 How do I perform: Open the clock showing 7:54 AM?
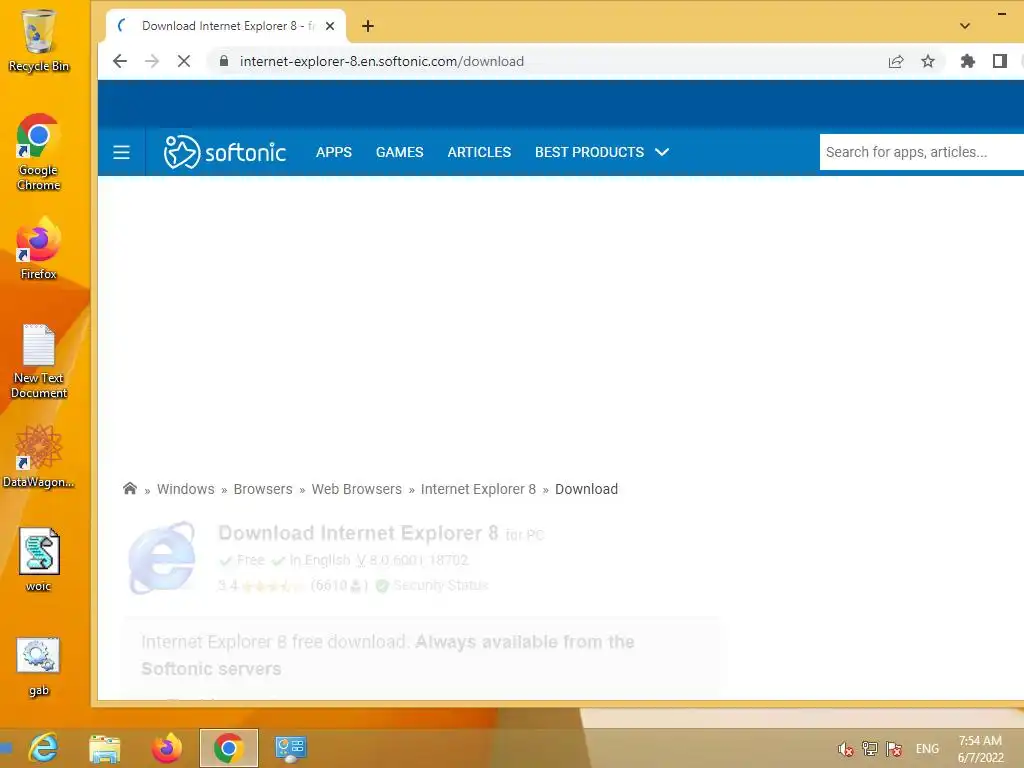980,749
